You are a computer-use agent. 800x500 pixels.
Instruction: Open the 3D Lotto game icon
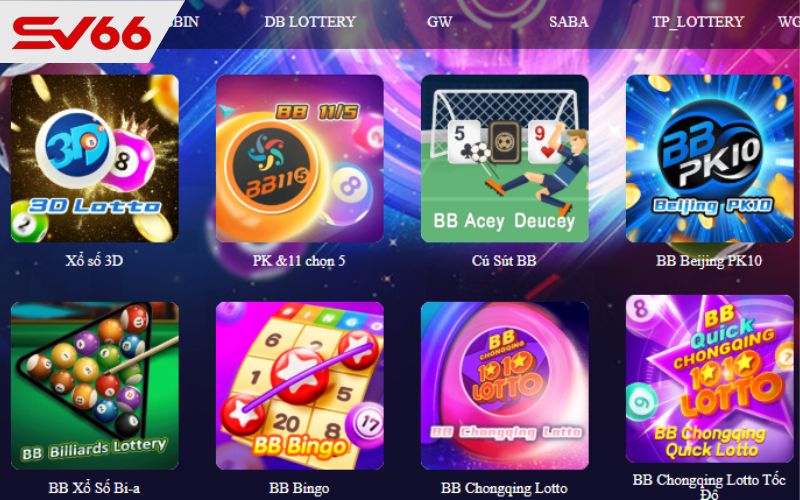pos(95,158)
